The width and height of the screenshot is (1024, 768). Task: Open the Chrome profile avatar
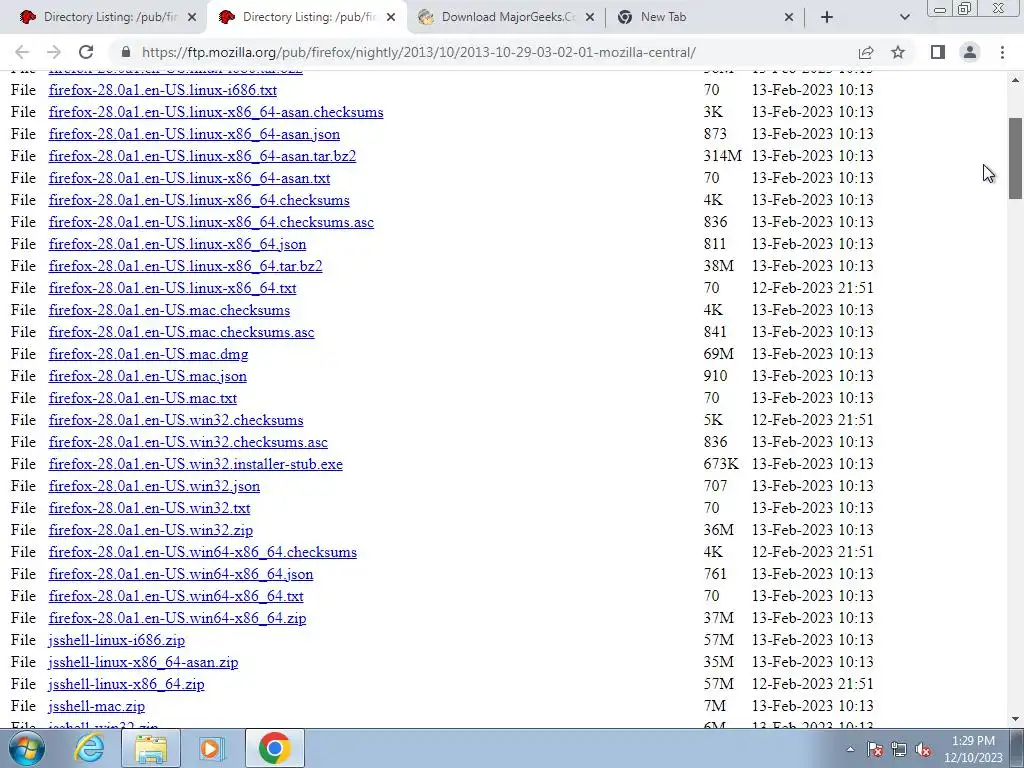coord(970,52)
